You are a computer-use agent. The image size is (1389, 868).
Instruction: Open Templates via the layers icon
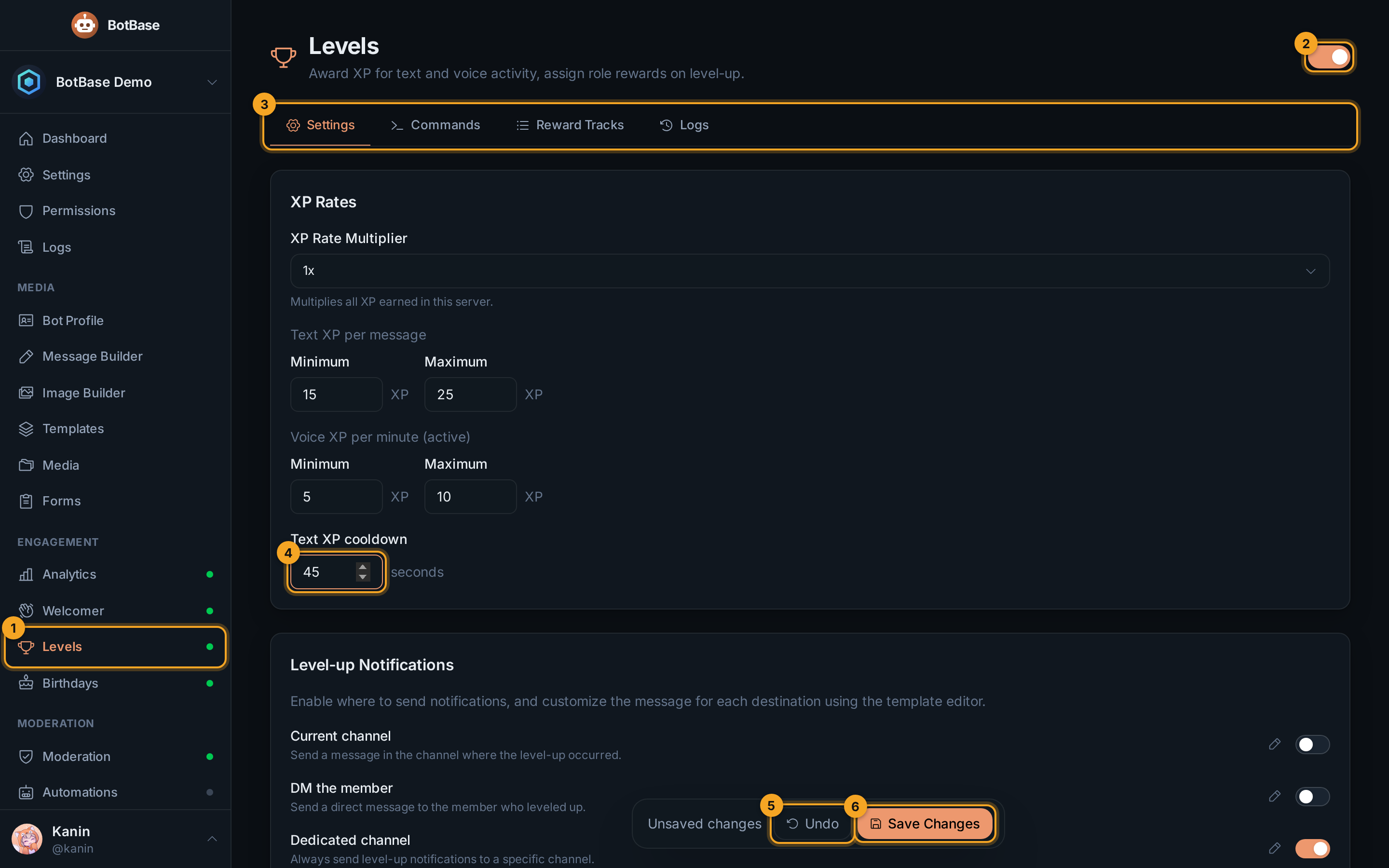[26, 429]
